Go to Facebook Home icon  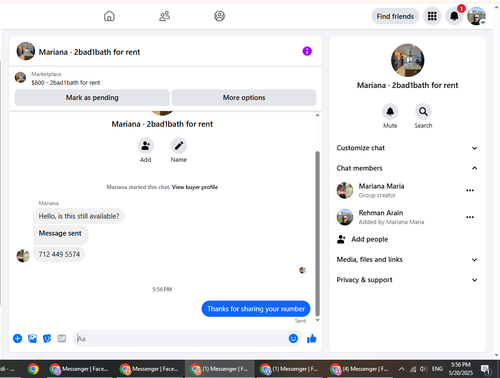pyautogui.click(x=109, y=16)
